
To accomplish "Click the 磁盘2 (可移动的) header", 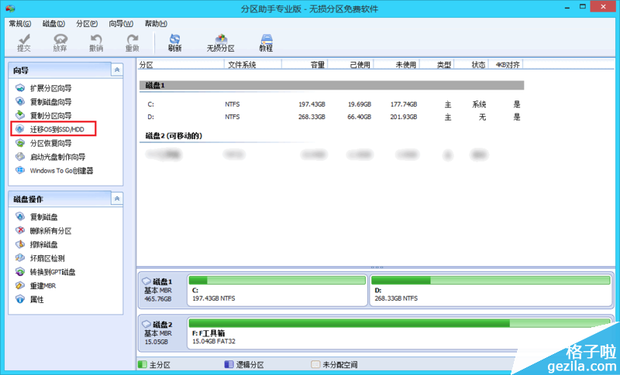I will click(174, 136).
